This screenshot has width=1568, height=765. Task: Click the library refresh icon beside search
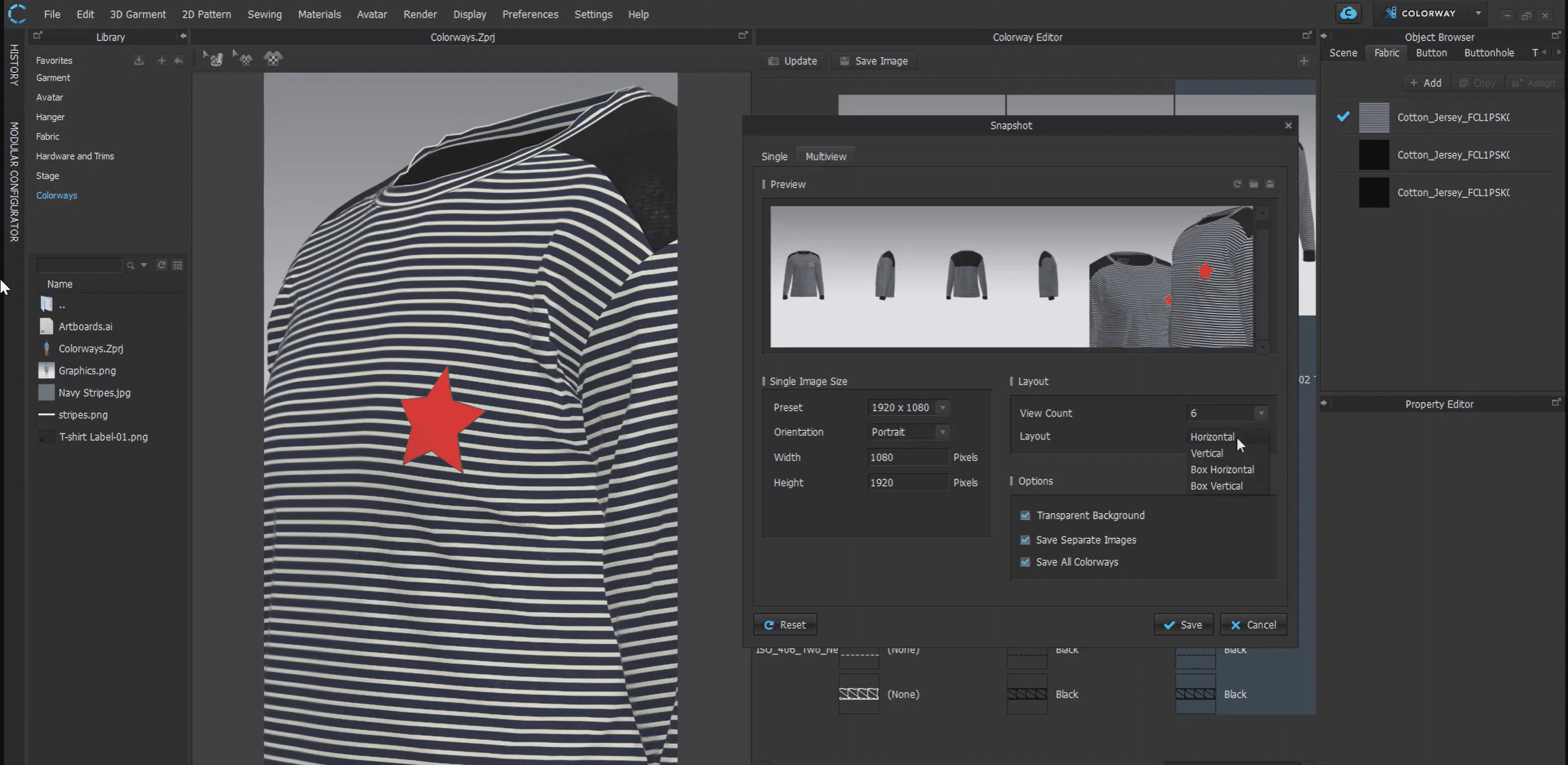(x=162, y=265)
